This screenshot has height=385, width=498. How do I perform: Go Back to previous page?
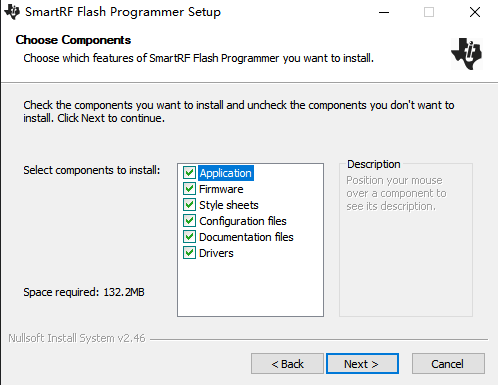coord(287,364)
